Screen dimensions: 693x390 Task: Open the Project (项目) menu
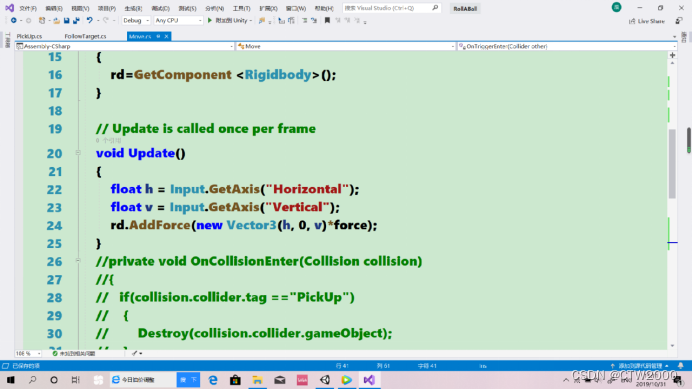coord(107,8)
